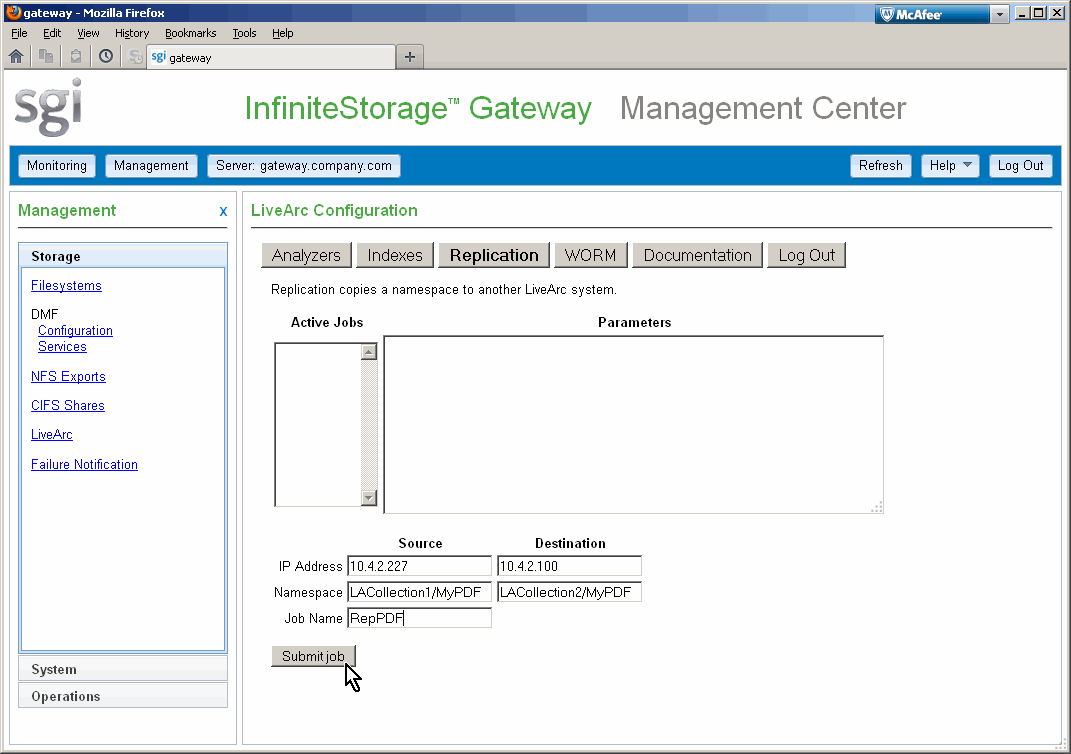Click the copy pages toolbar icon

46,57
